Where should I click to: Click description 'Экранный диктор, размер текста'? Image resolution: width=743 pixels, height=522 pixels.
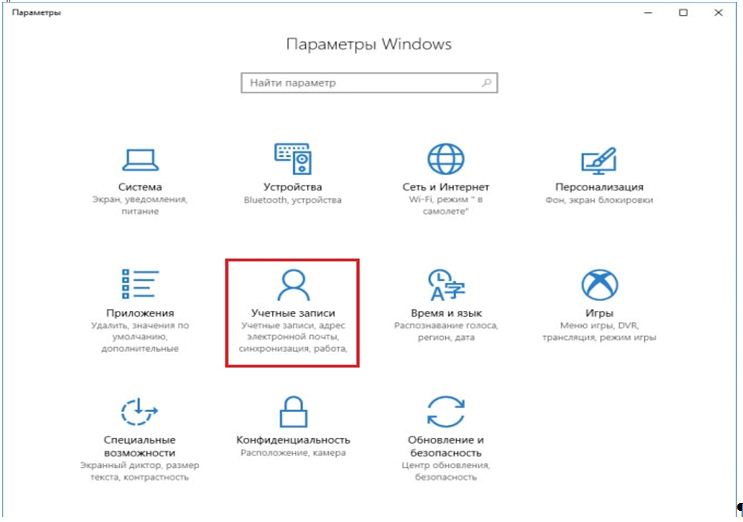(x=139, y=471)
